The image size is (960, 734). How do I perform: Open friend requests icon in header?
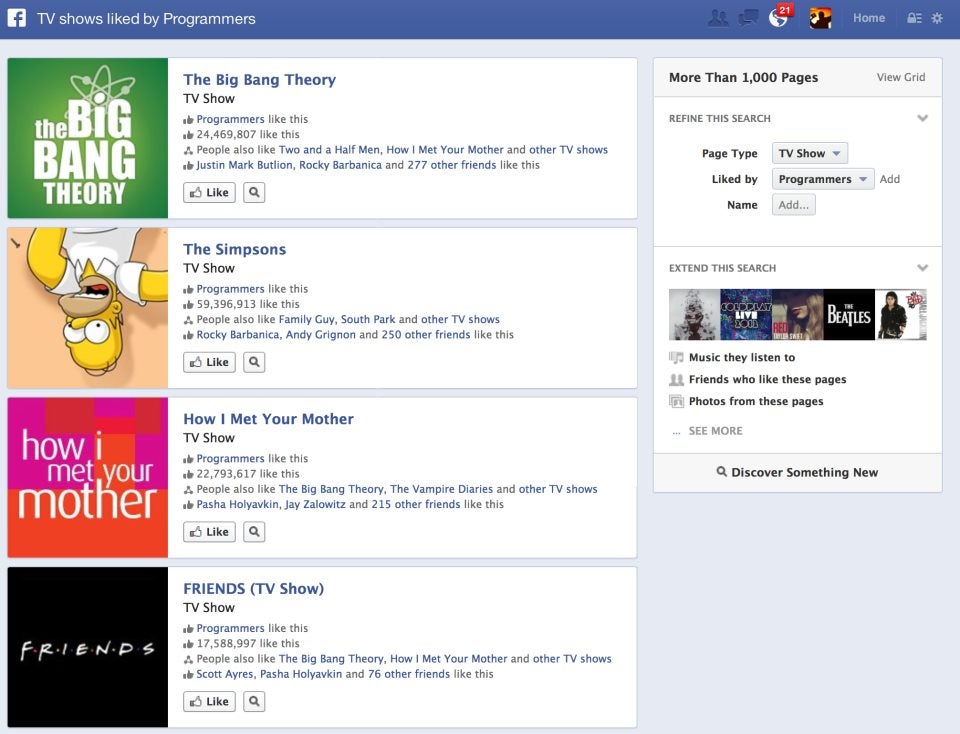pos(718,18)
